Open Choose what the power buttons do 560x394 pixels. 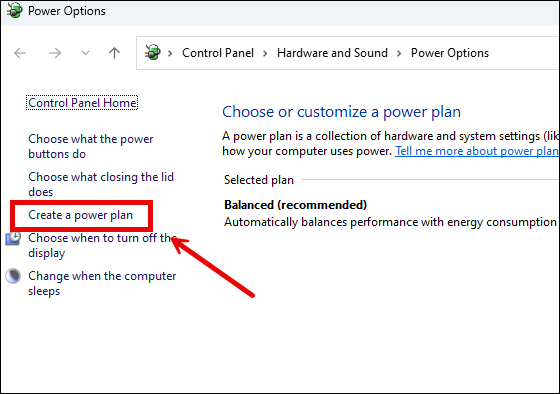point(91,146)
